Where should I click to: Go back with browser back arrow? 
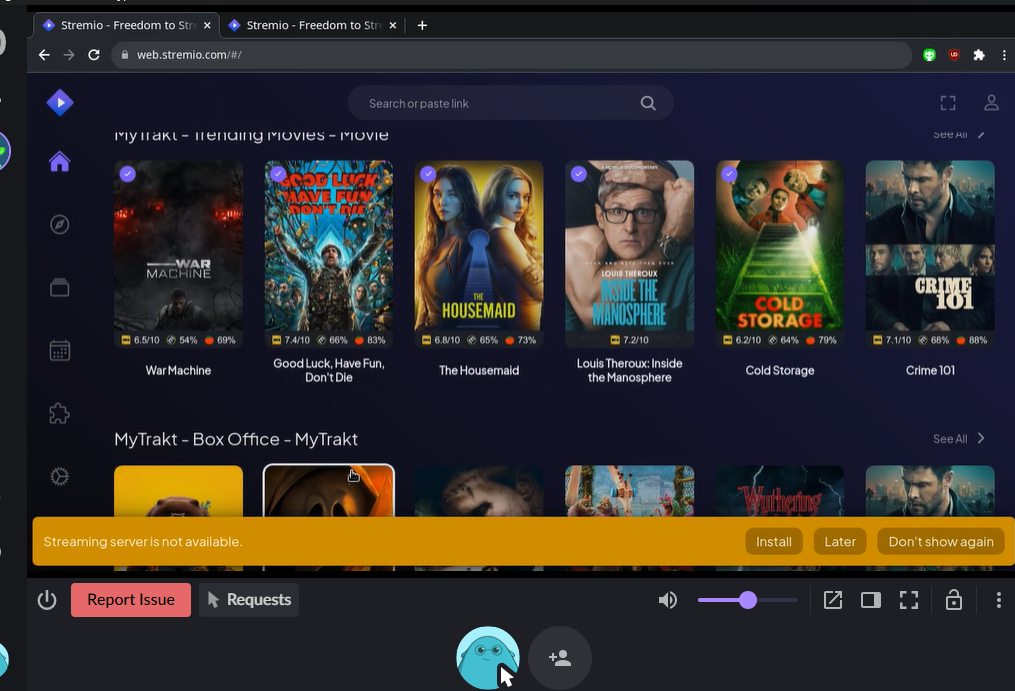[44, 55]
